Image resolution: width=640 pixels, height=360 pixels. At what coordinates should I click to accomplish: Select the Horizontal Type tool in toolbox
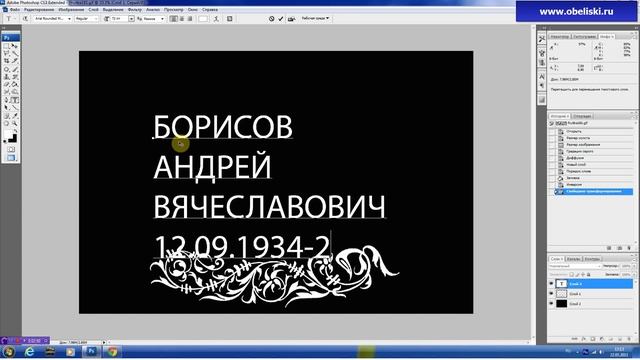point(15,100)
